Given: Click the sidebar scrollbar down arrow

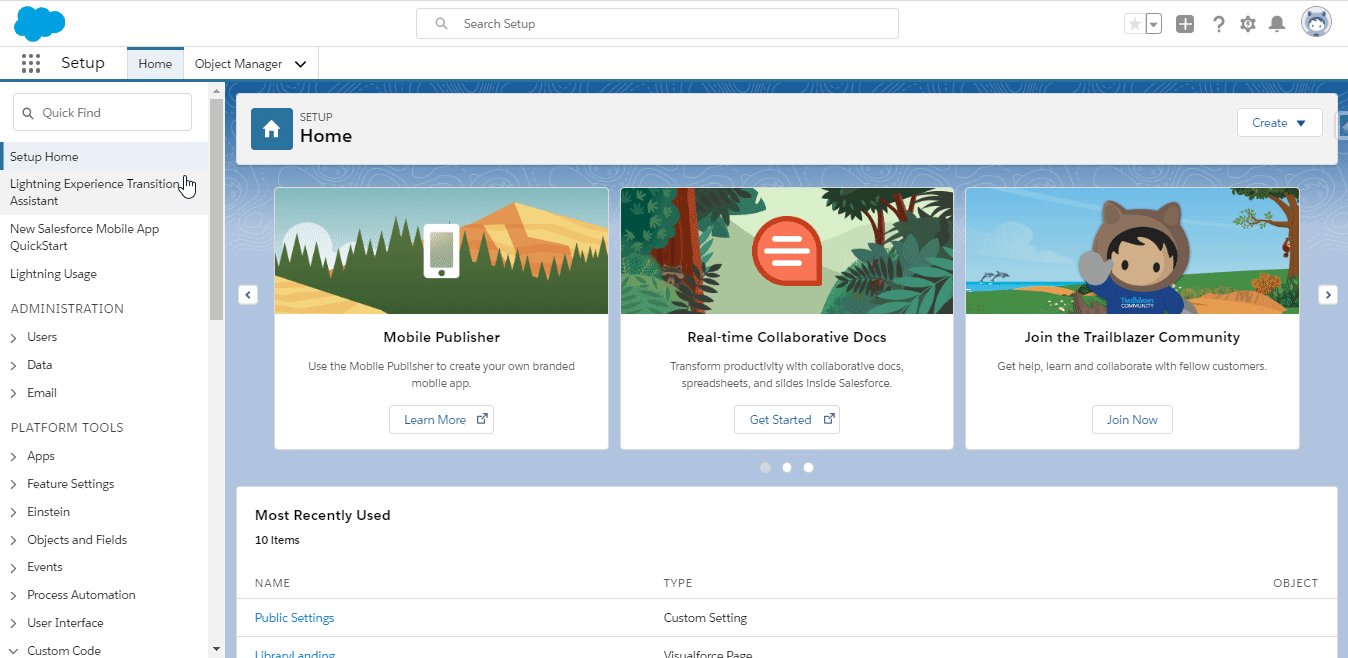Looking at the screenshot, I should [x=216, y=649].
